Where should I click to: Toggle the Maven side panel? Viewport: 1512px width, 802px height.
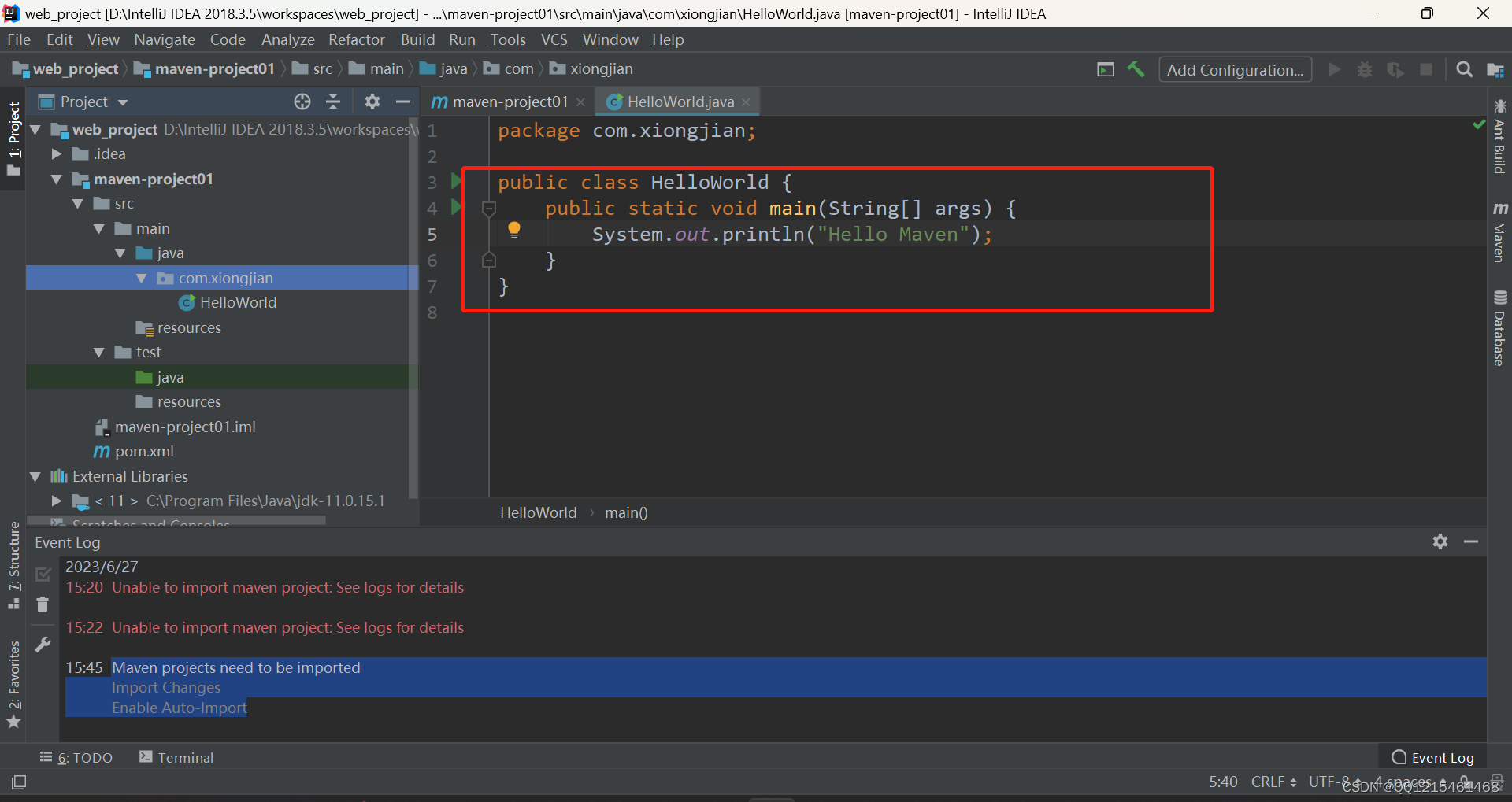click(x=1499, y=231)
